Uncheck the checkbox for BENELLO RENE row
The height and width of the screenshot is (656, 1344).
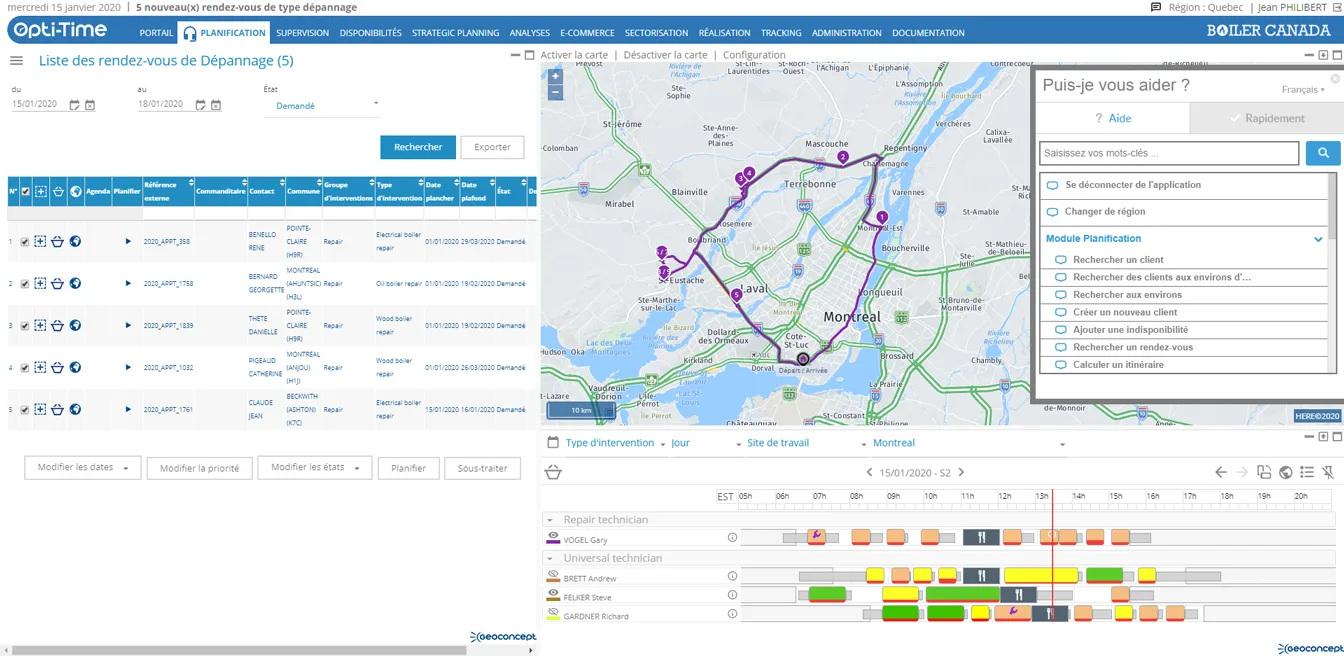tap(25, 241)
